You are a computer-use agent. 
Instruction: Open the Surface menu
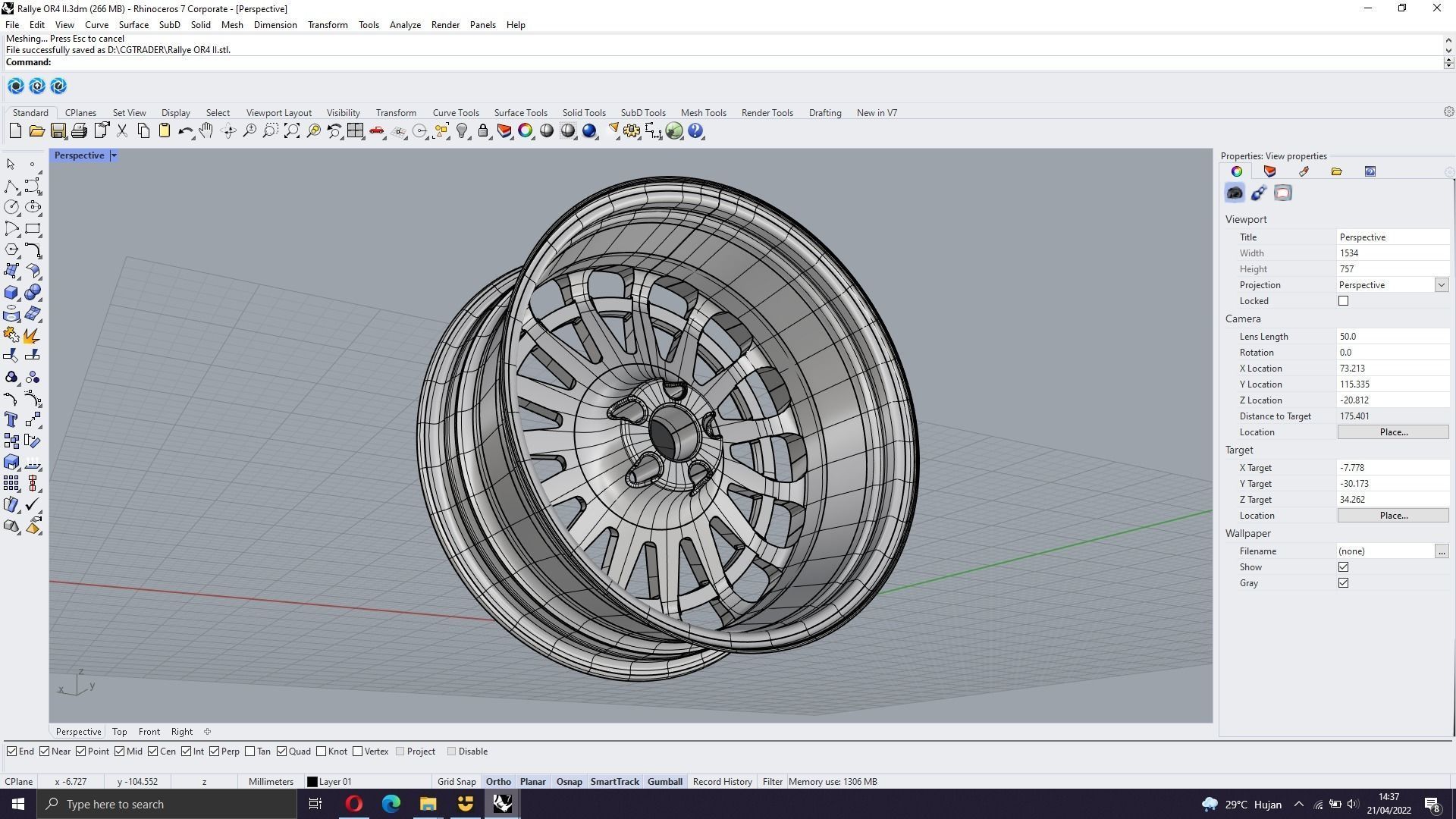point(133,25)
